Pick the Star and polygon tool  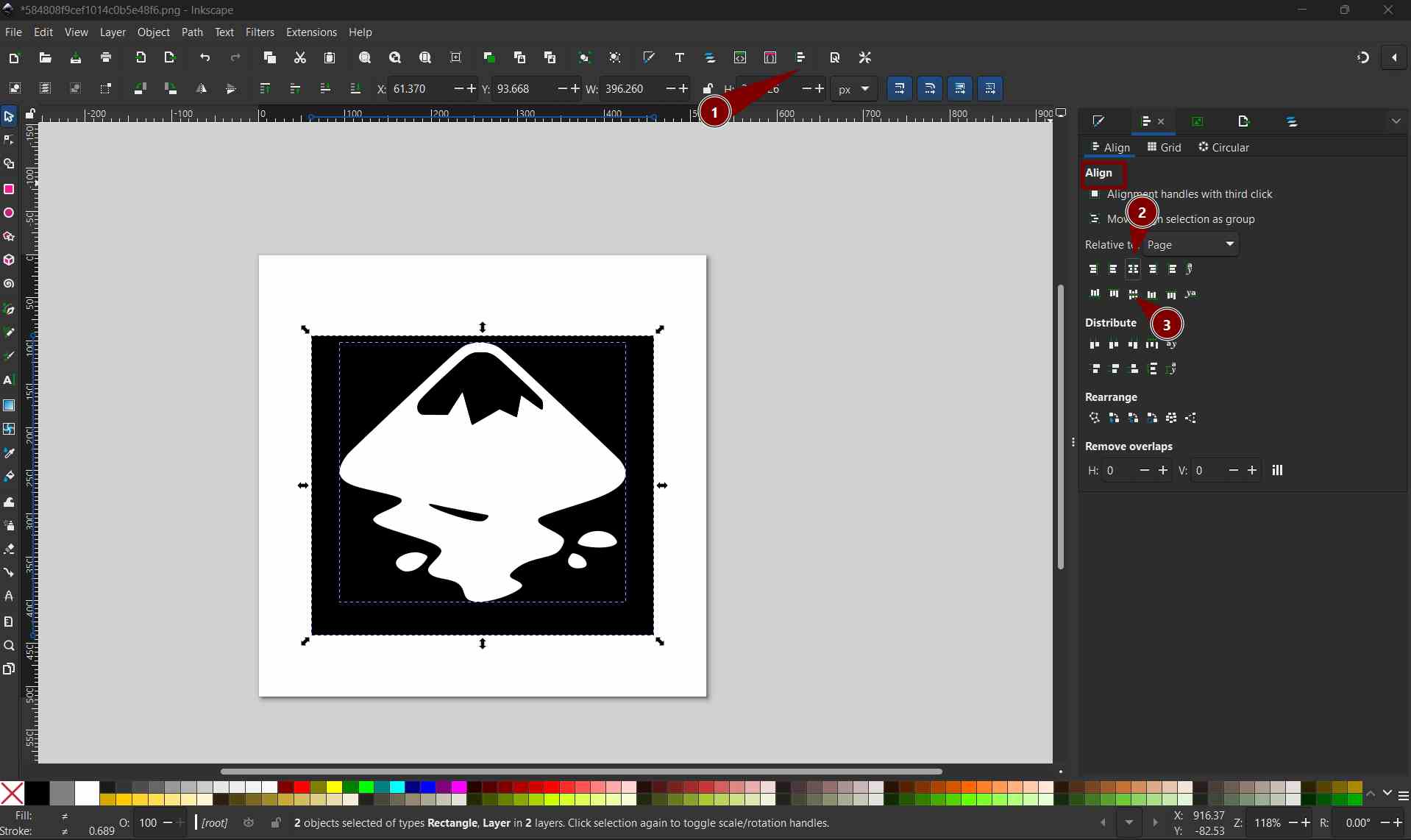(9, 236)
